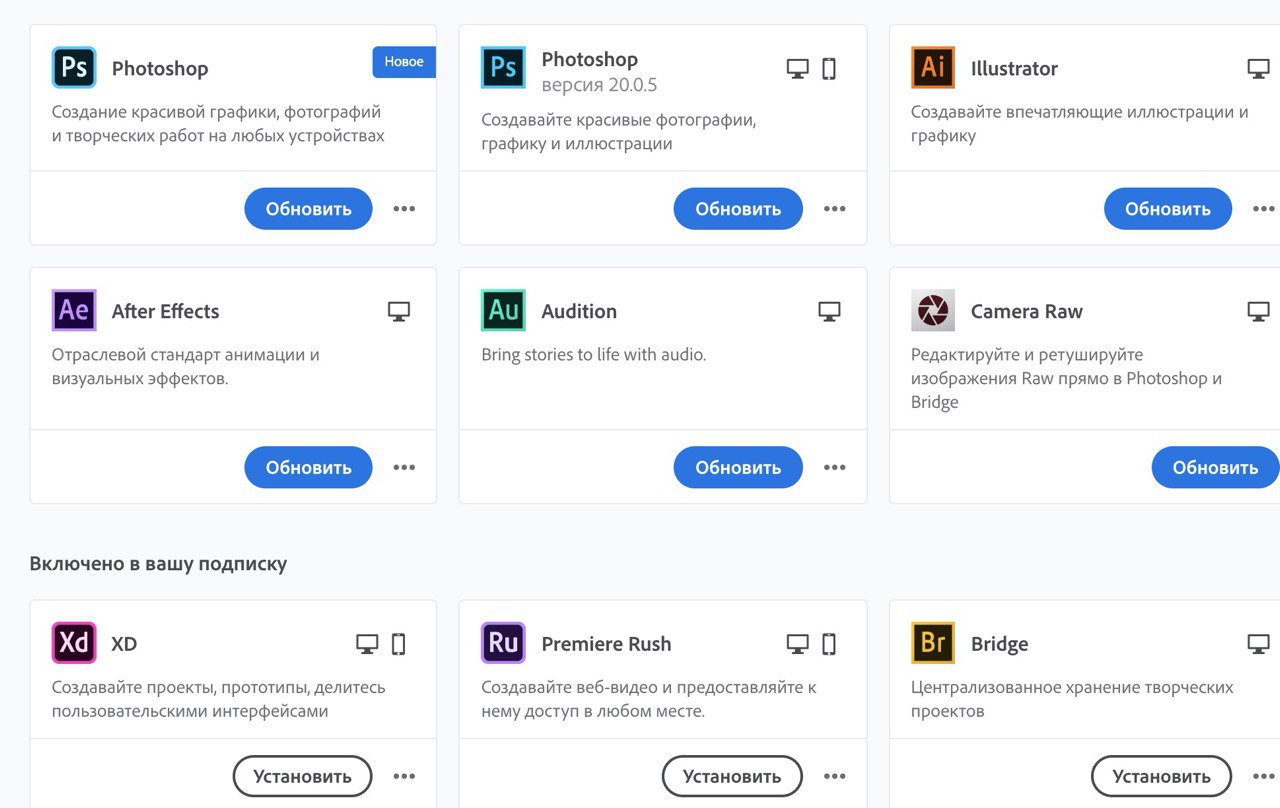The height and width of the screenshot is (808, 1280).
Task: Click the "Premiere Rush" title text
Action: [x=606, y=644]
